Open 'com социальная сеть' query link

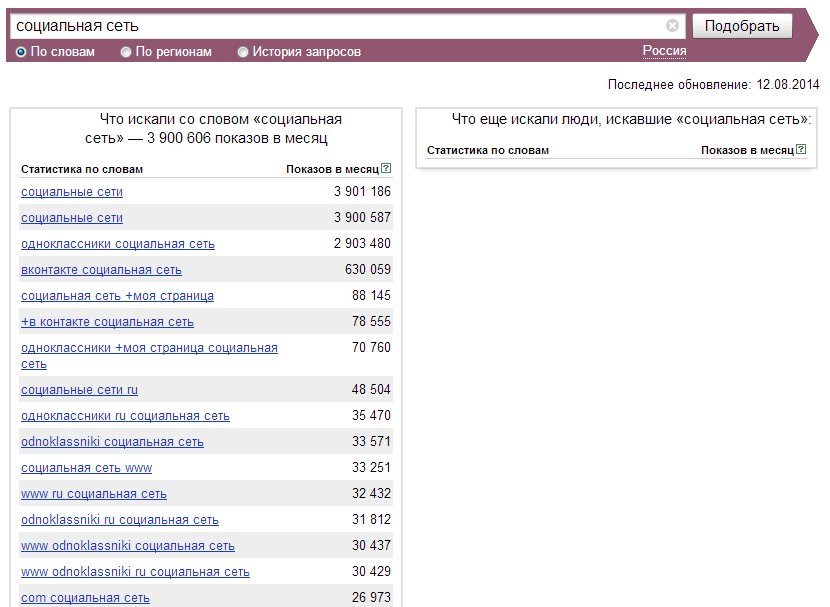(85, 598)
